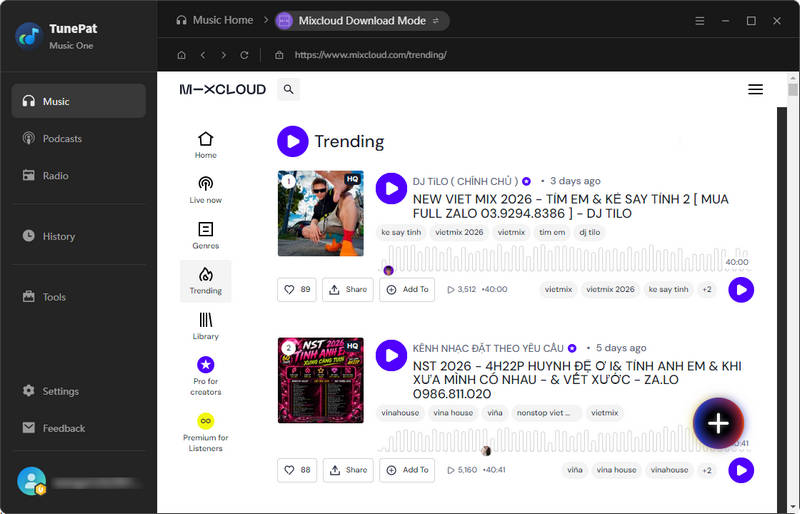Open NEW VIET MIX 2026 title link
The image size is (800, 514).
[x=570, y=206]
